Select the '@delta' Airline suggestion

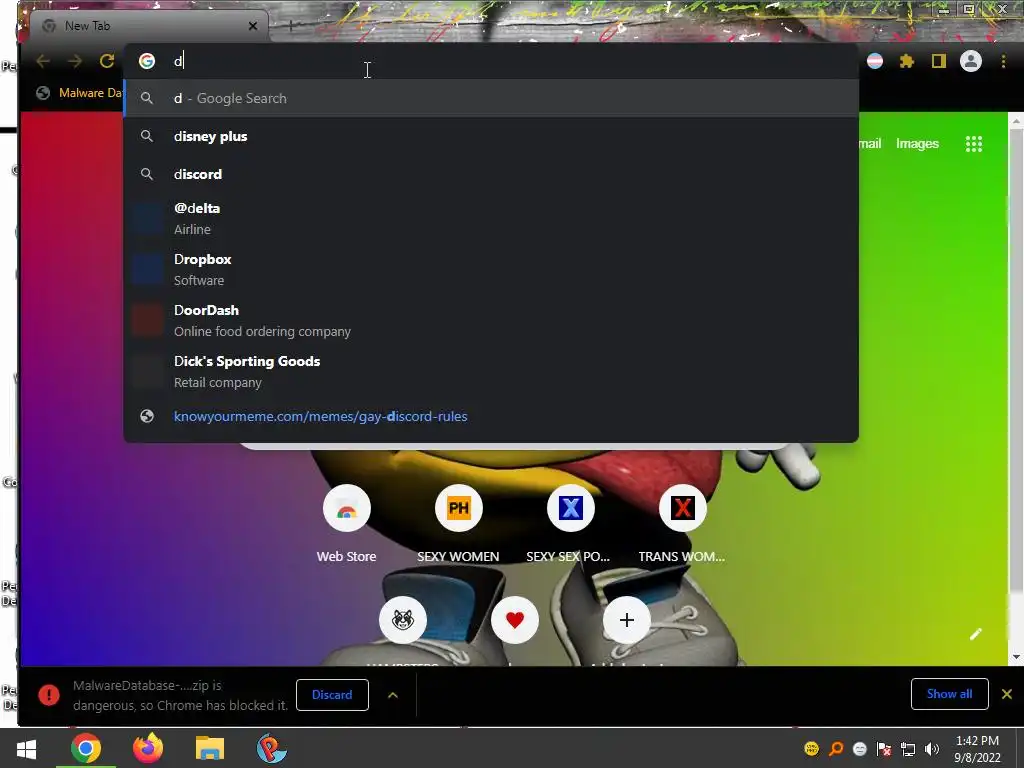pos(491,219)
